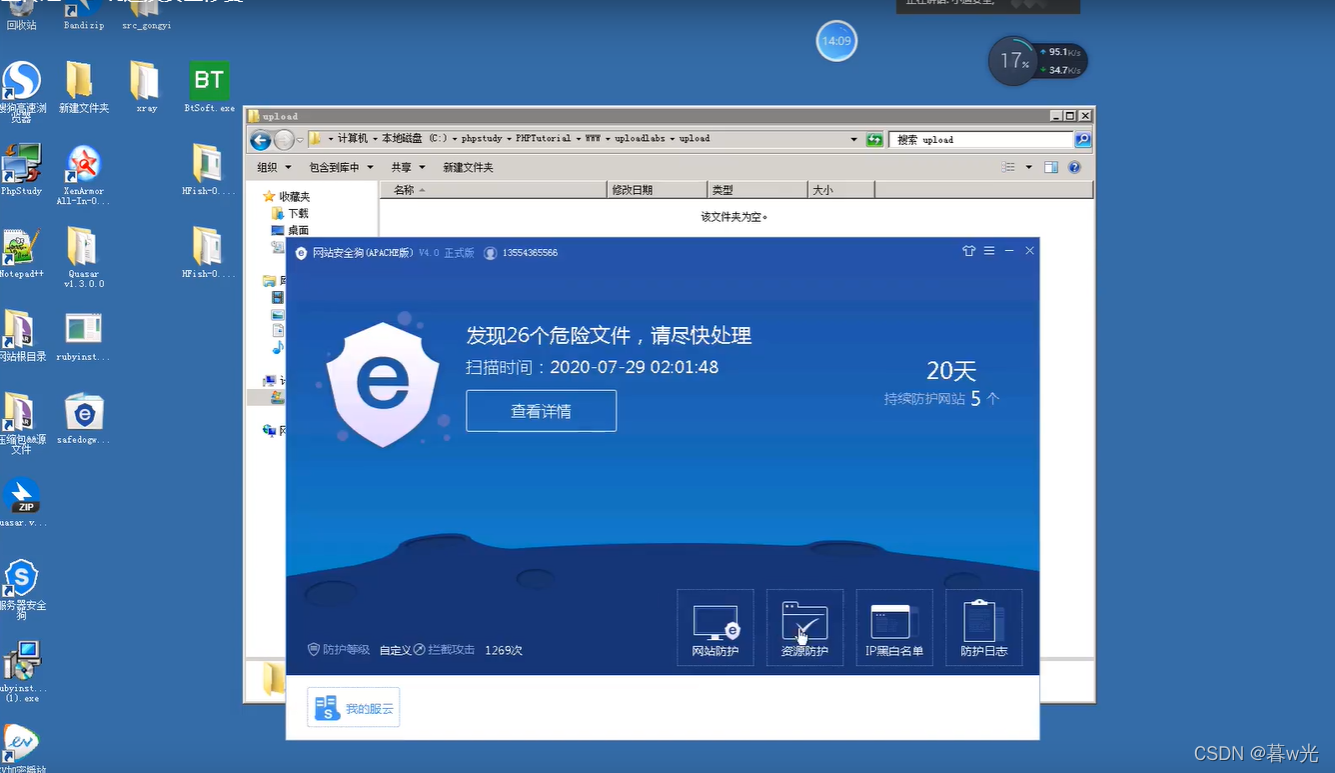This screenshot has height=773, width=1335.
Task: Launch BtSoft.exe from the desktop
Action: point(207,80)
